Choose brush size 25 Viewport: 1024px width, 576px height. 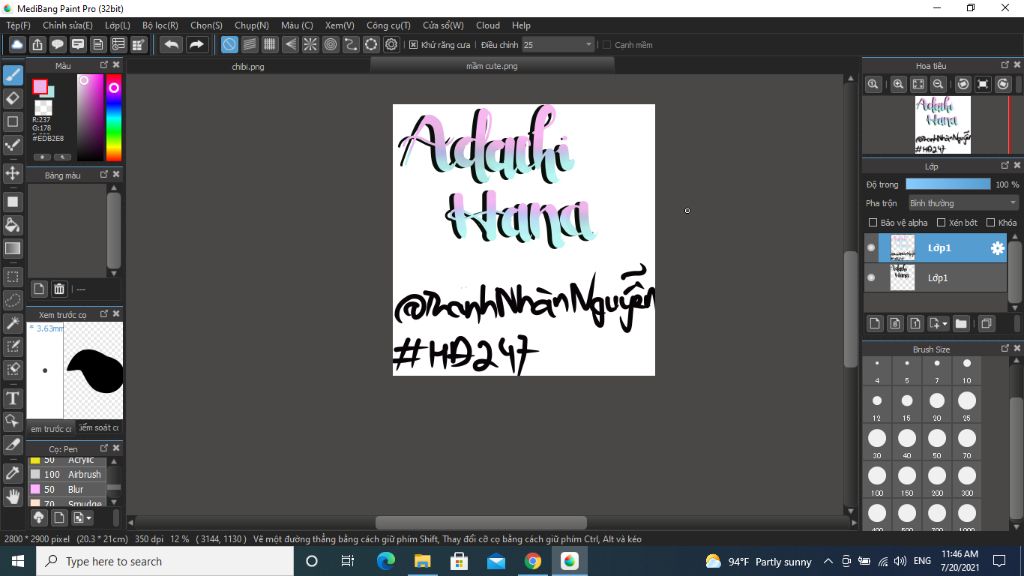point(967,406)
